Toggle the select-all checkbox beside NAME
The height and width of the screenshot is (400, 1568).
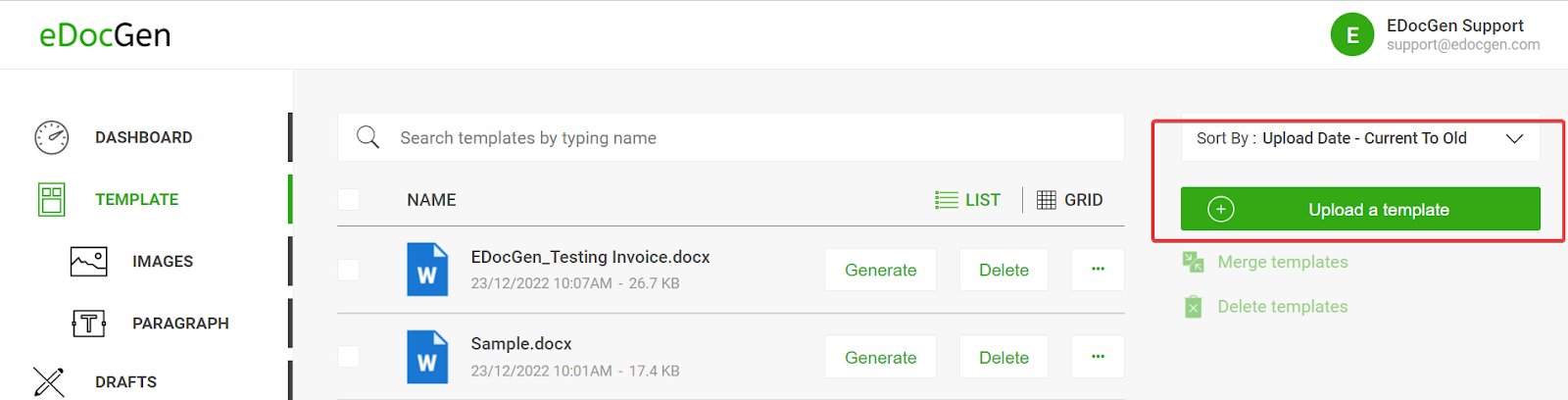pos(348,200)
